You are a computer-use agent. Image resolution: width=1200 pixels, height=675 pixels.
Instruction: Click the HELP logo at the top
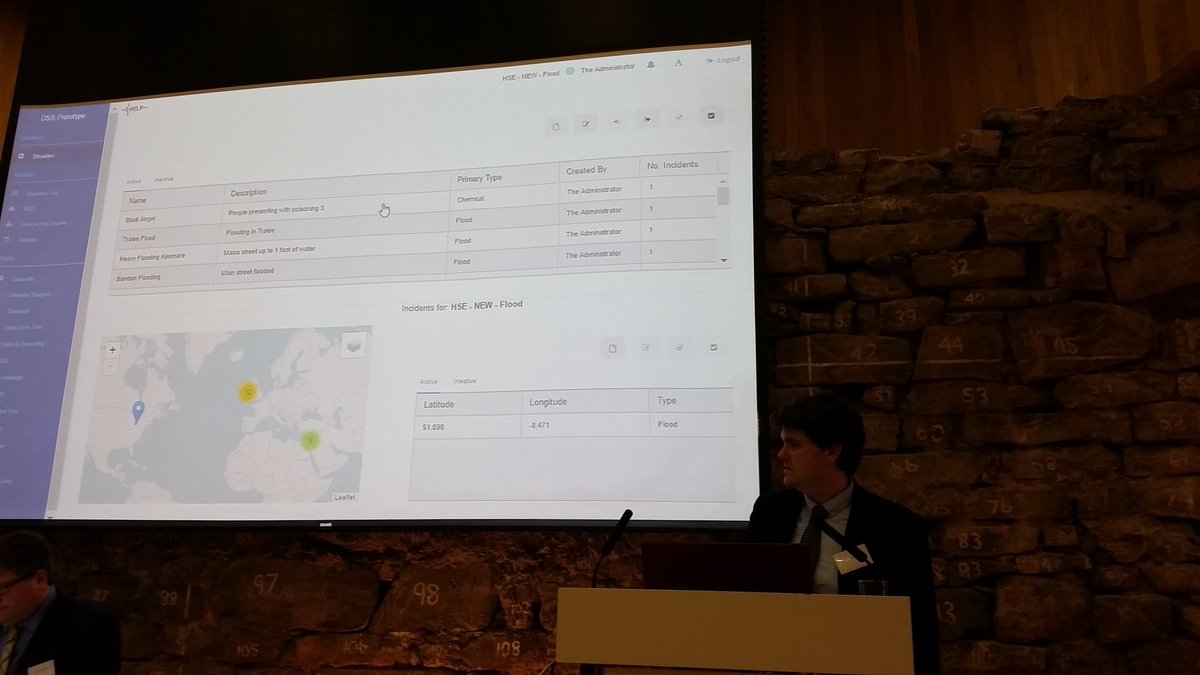[133, 108]
